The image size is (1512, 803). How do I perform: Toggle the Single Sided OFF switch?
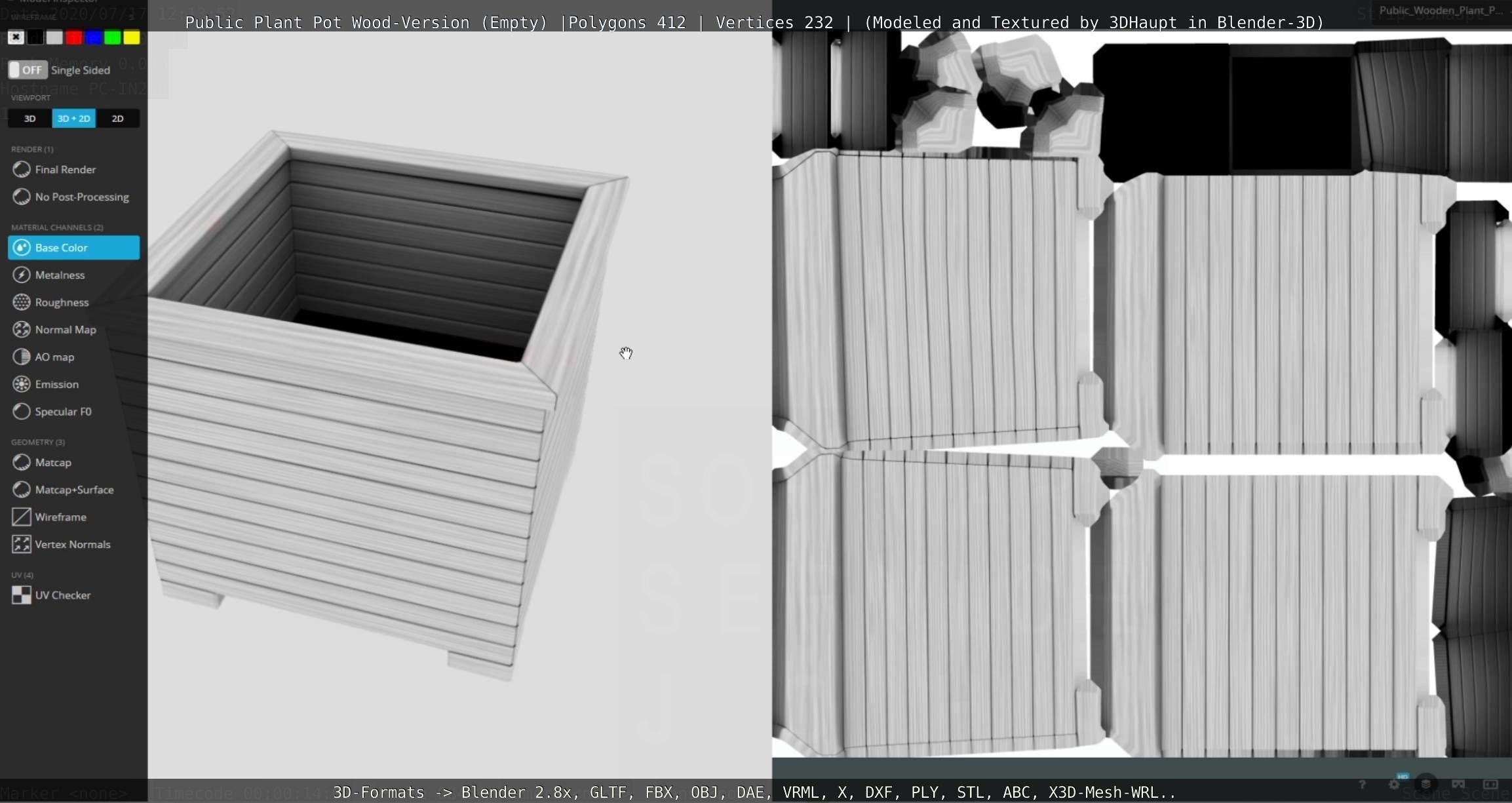(28, 69)
